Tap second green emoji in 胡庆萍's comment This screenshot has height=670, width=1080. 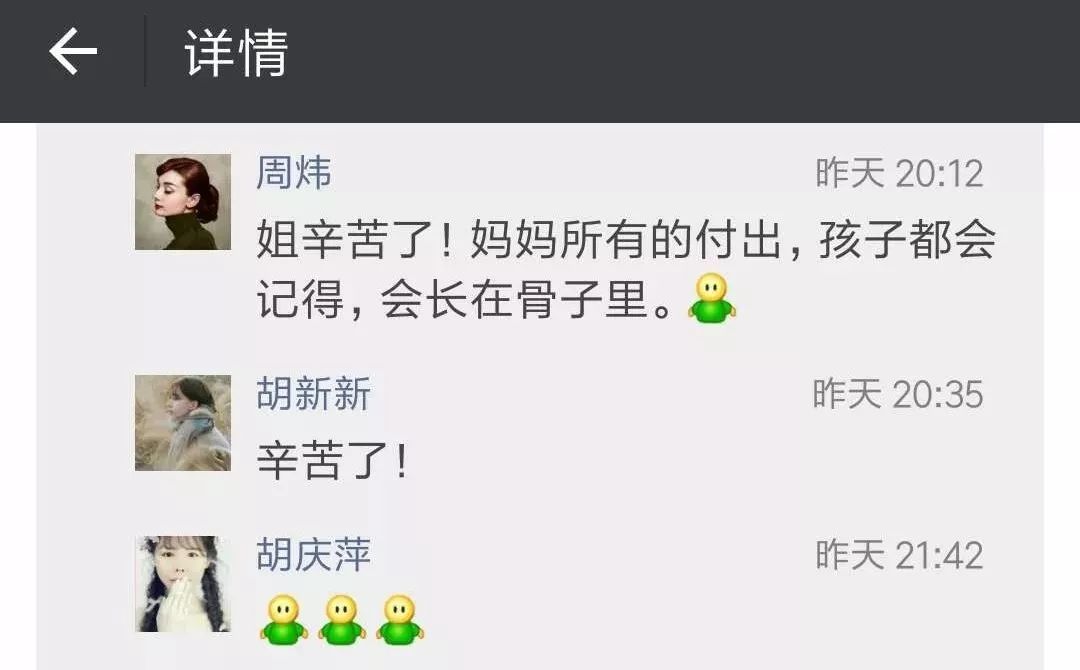coord(342,620)
